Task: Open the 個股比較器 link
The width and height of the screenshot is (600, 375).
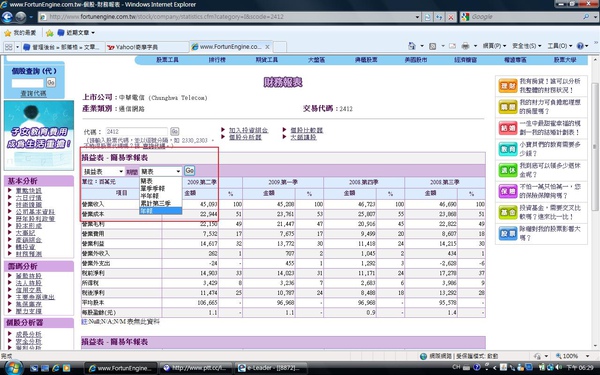Action: (x=307, y=130)
